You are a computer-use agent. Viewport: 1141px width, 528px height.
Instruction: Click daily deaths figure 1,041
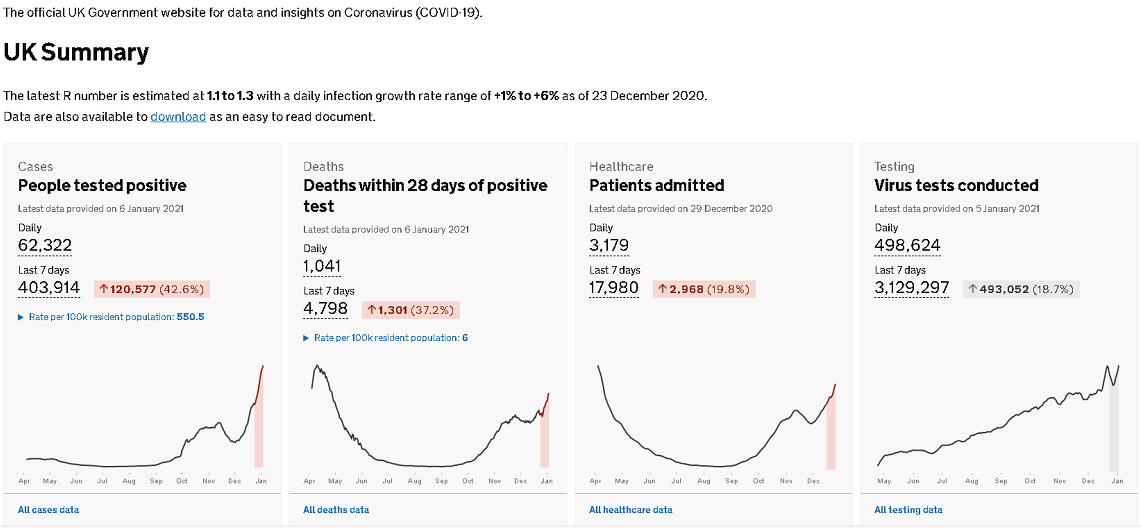pyautogui.click(x=322, y=267)
